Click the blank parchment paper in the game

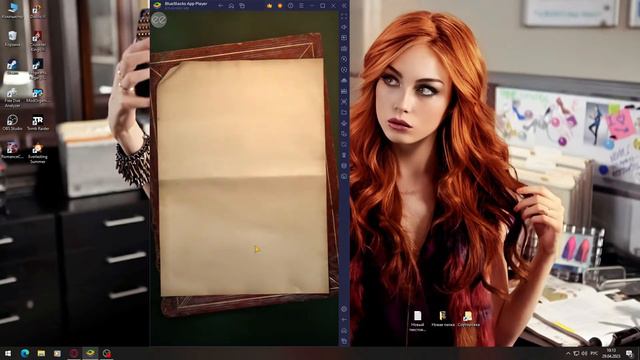pyautogui.click(x=243, y=178)
